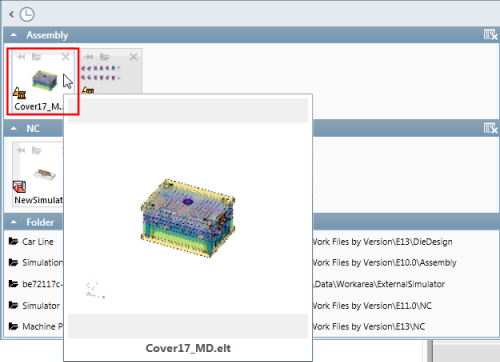The height and width of the screenshot is (362, 500).
Task: Pin the NewSimulator NC thumbnail
Action: tap(21, 150)
